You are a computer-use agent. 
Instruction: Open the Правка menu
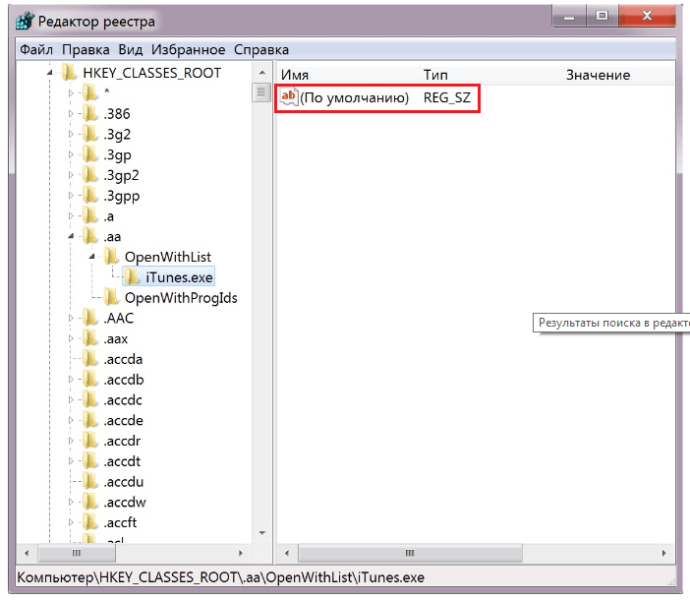point(85,49)
